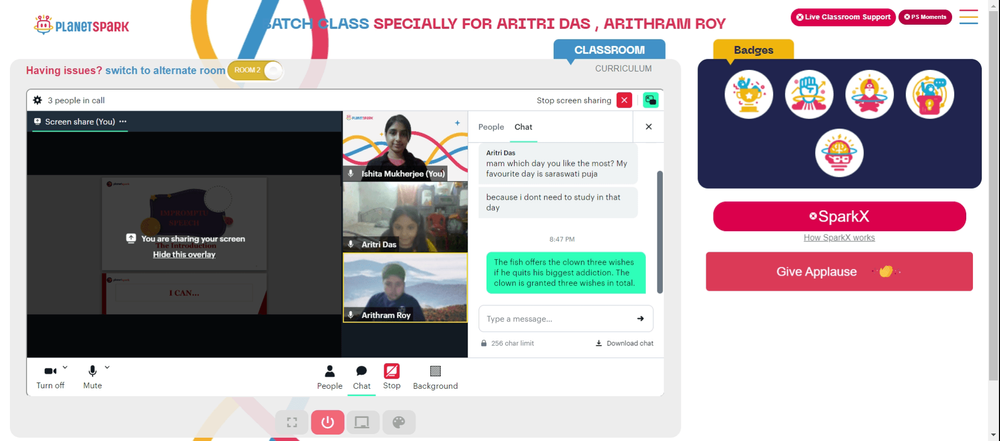Expand camera options arrow next to Turn off
This screenshot has height=441, width=1000.
click(65, 367)
